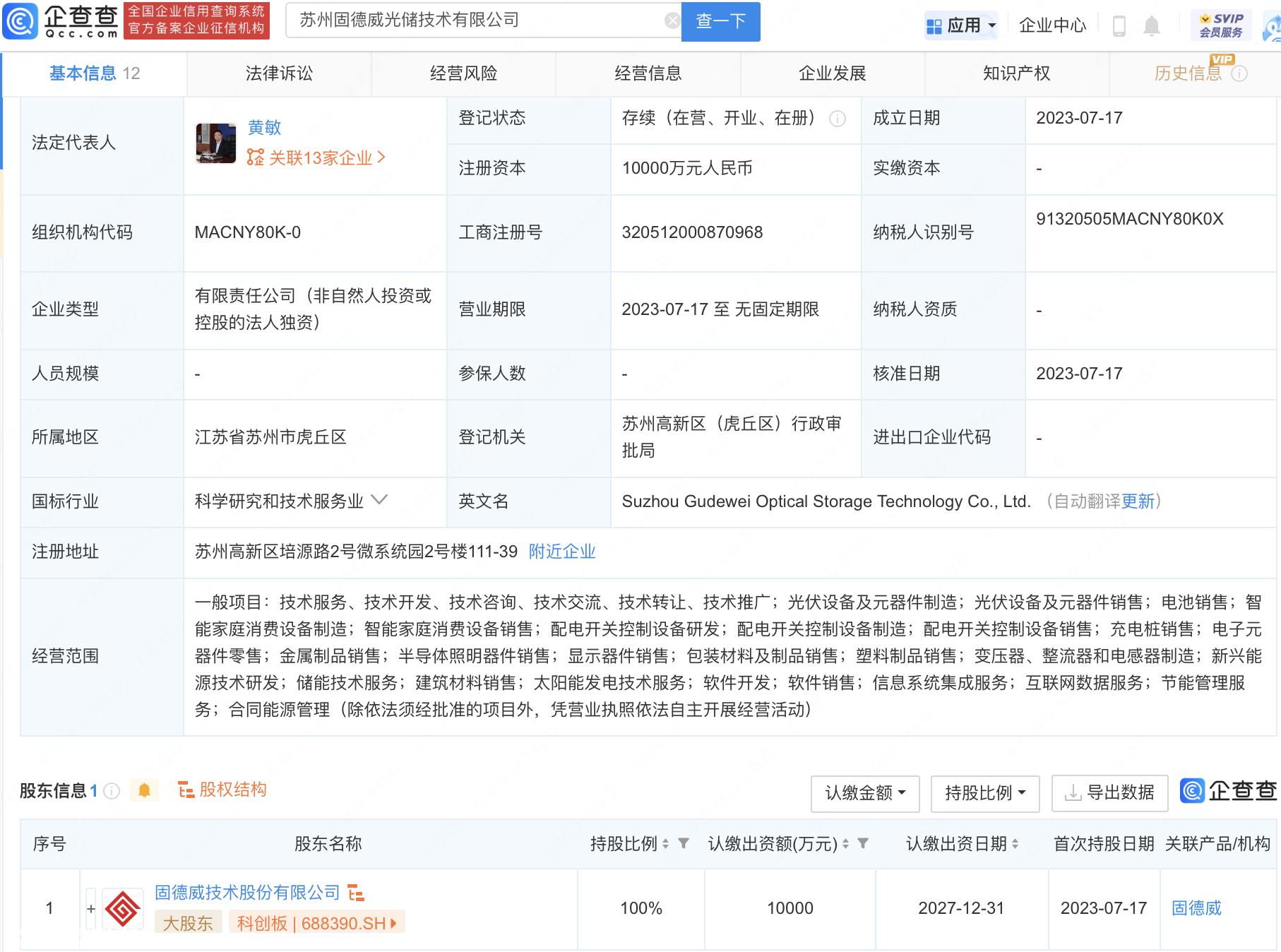This screenshot has height=952, width=1281.
Task: Toggle the shareholder alert bell icon
Action: point(144,790)
